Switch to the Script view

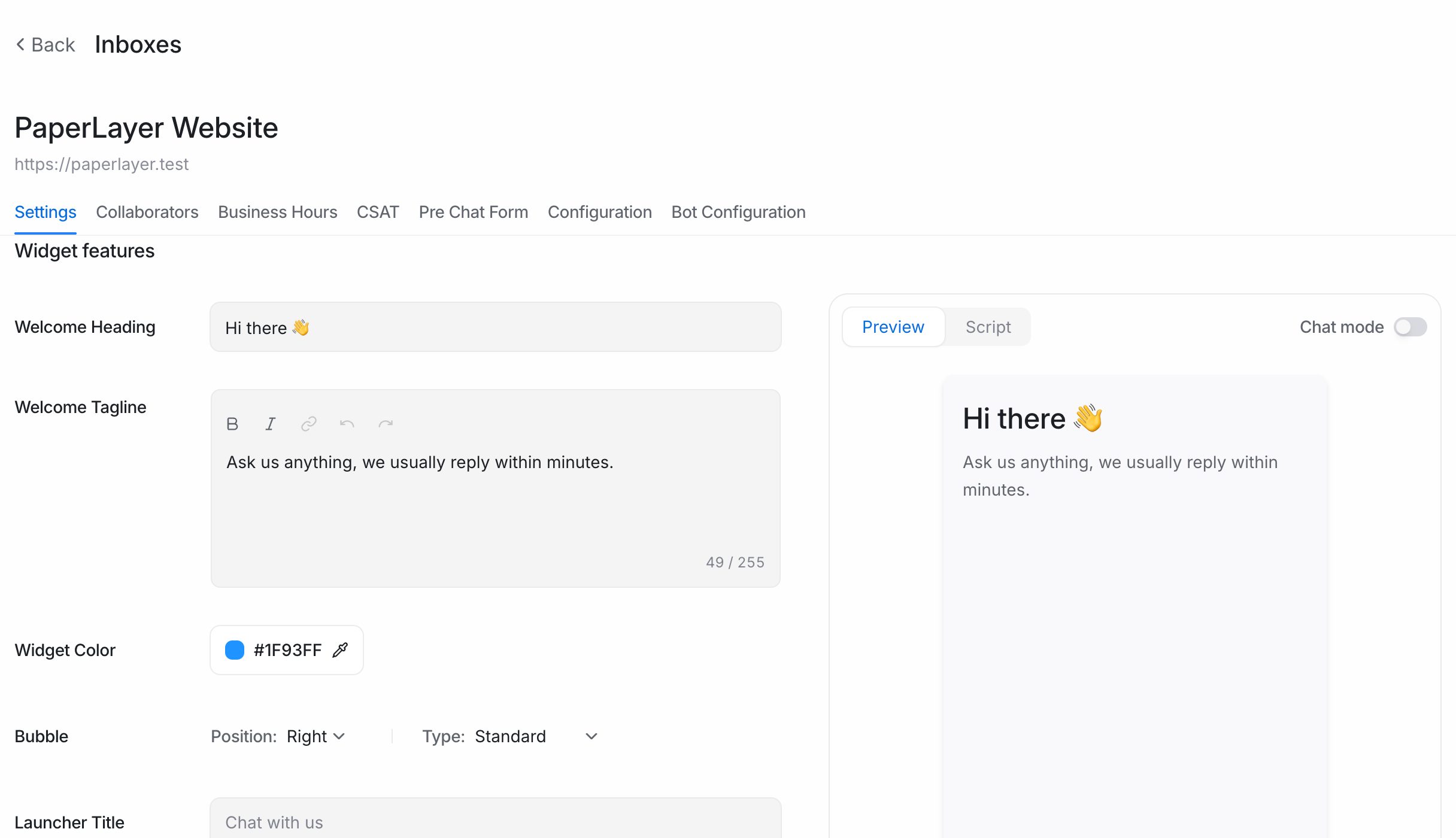[x=988, y=327]
